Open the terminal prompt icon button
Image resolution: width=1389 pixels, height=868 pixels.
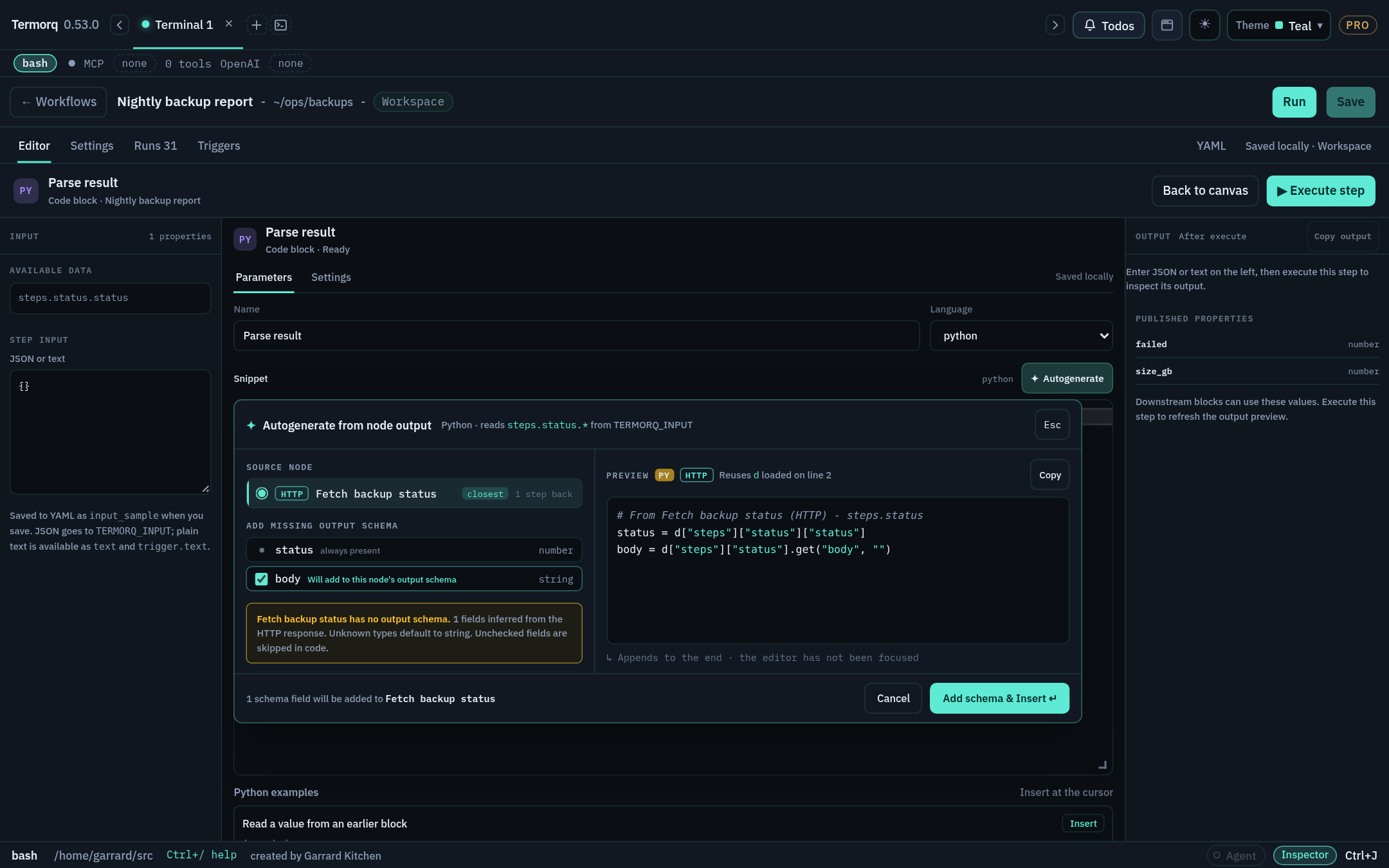[281, 25]
